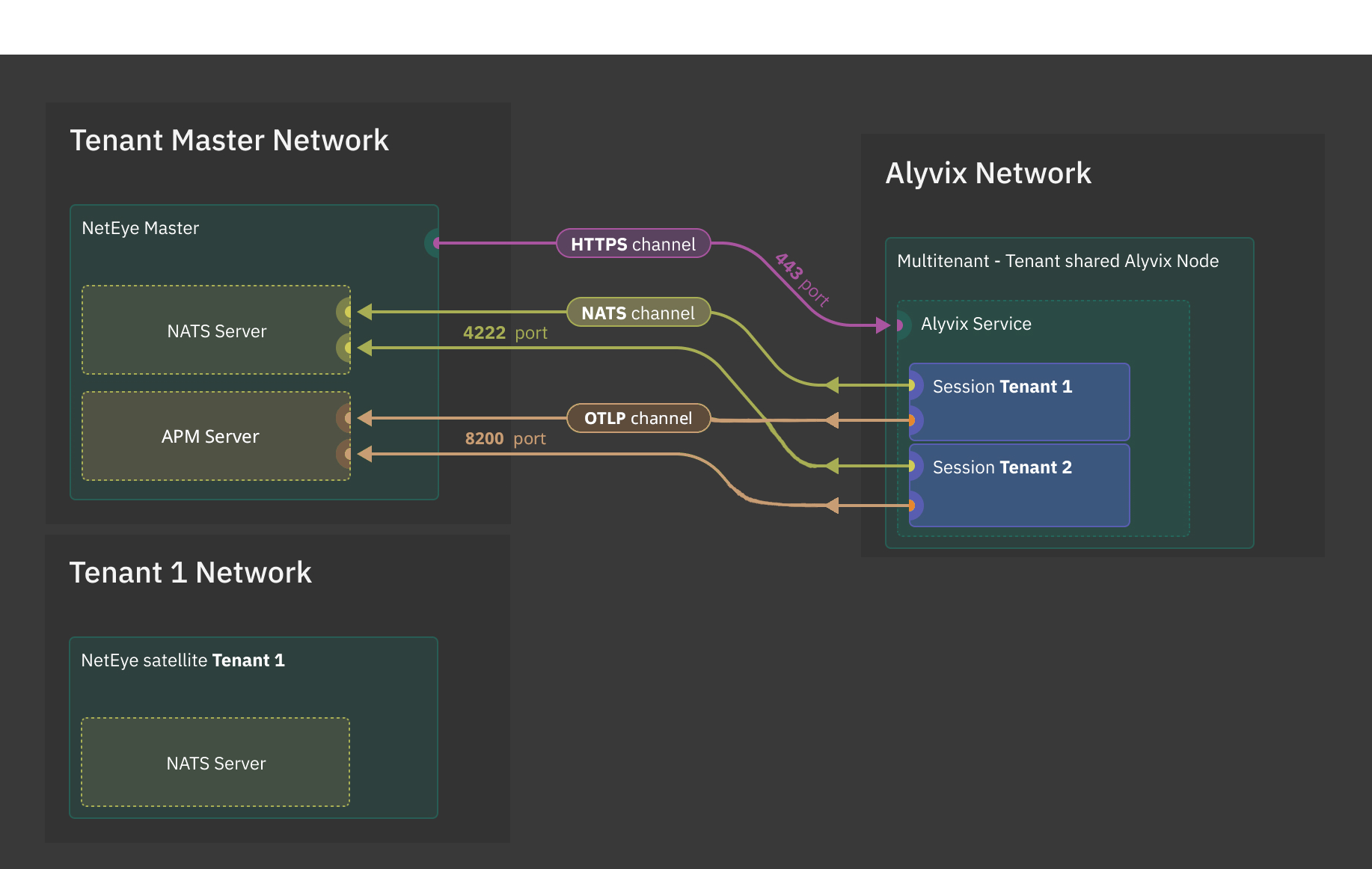This screenshot has height=869, width=1372.
Task: Toggle the HTTPS channel pill label
Action: coord(633,244)
